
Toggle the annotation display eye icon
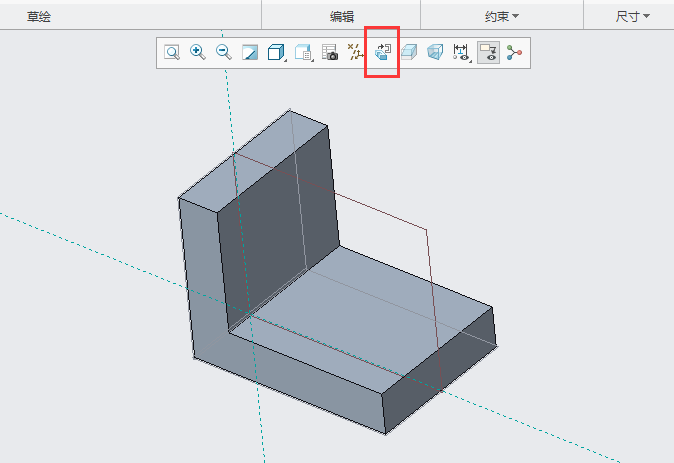click(488, 52)
